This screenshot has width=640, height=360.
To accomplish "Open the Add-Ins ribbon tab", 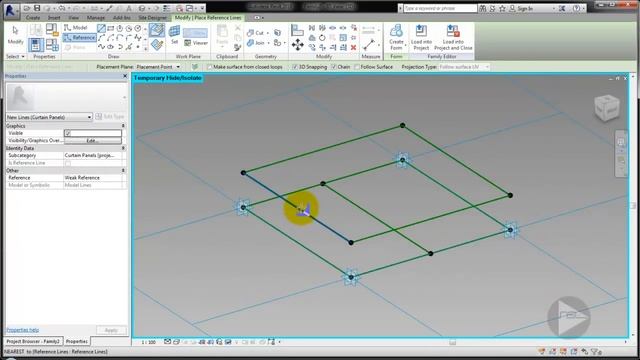I will click(122, 18).
